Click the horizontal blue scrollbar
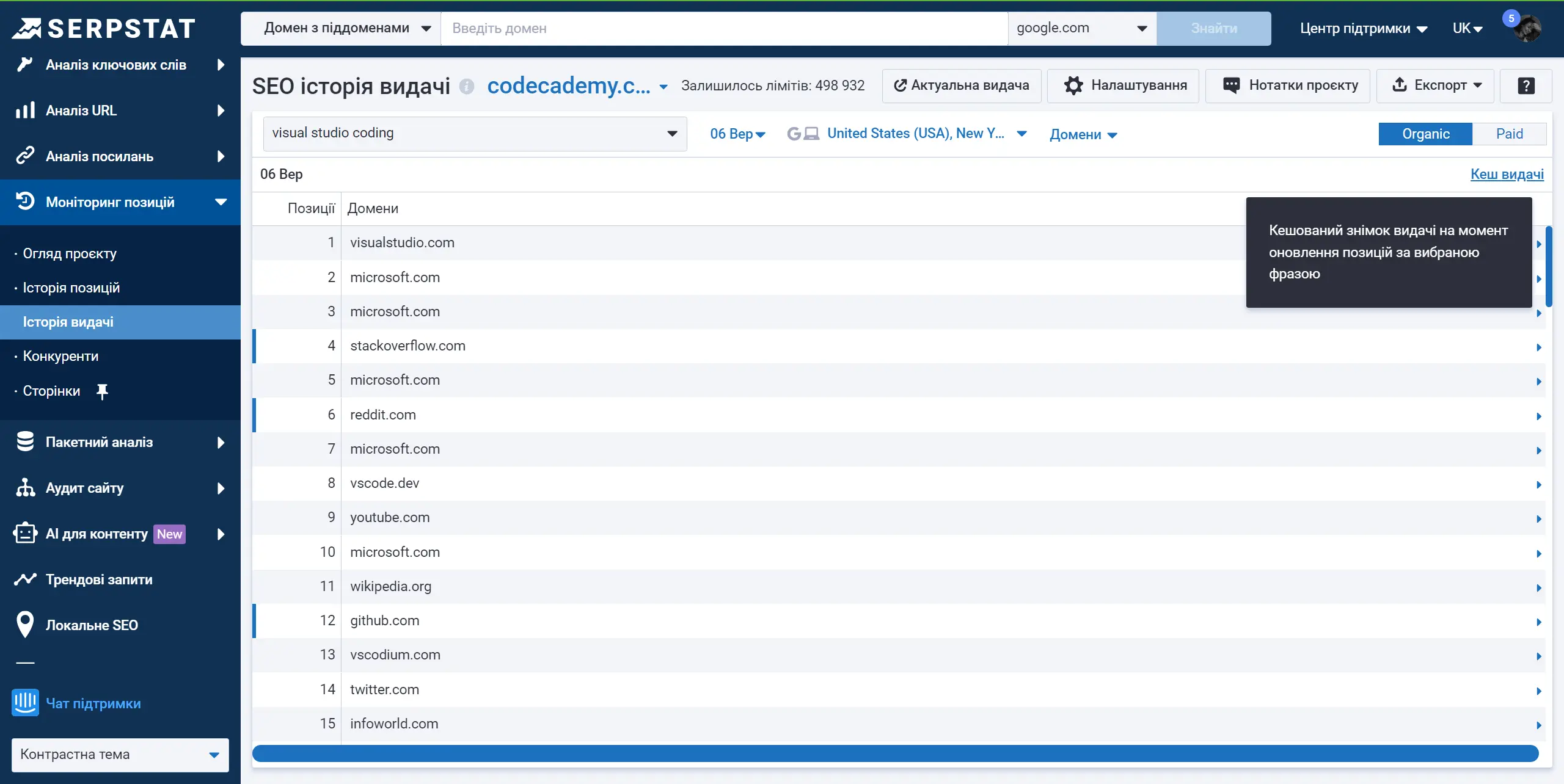Viewport: 1564px width, 784px height. [x=895, y=753]
